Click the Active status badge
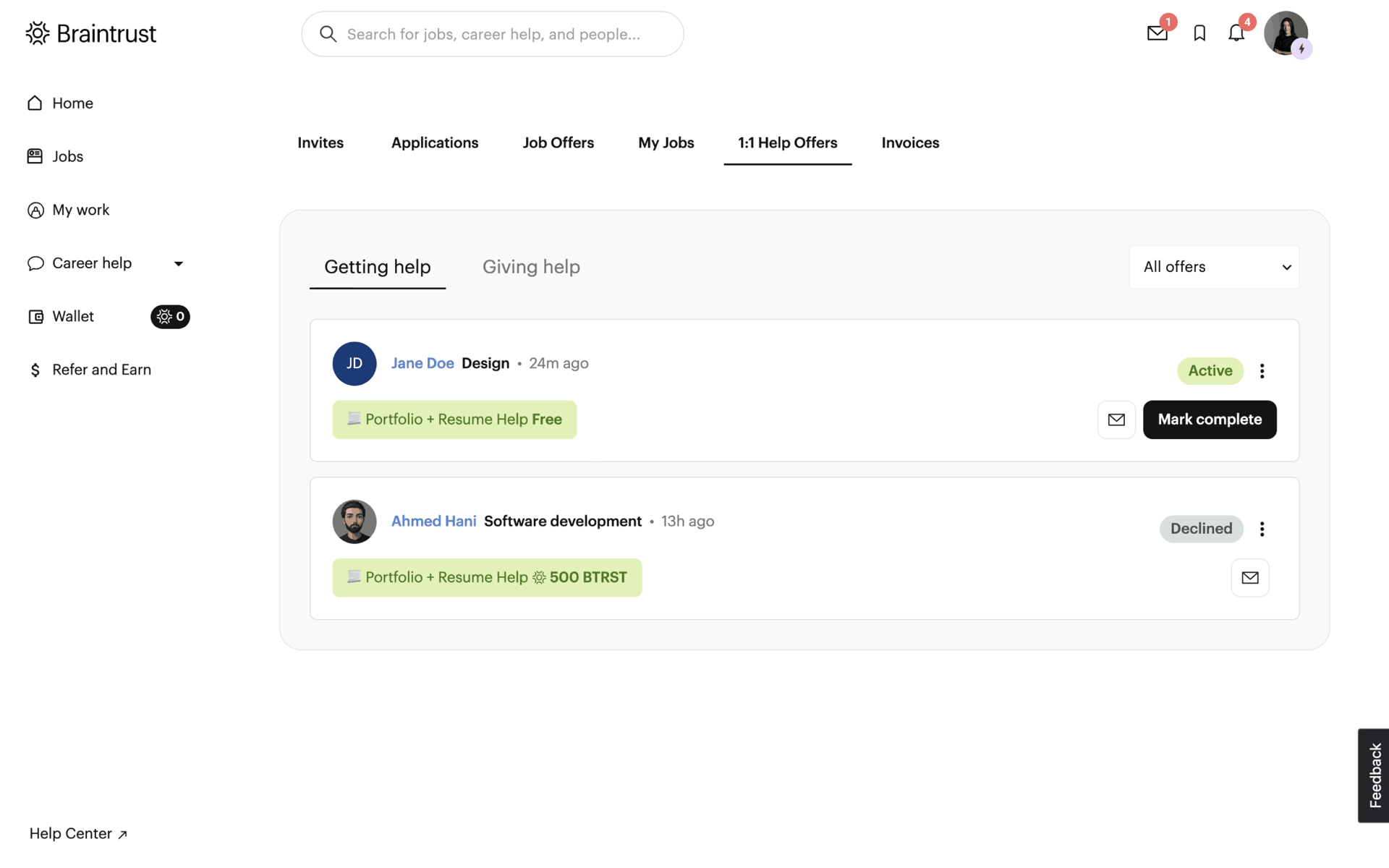This screenshot has height=868, width=1389. click(x=1210, y=371)
